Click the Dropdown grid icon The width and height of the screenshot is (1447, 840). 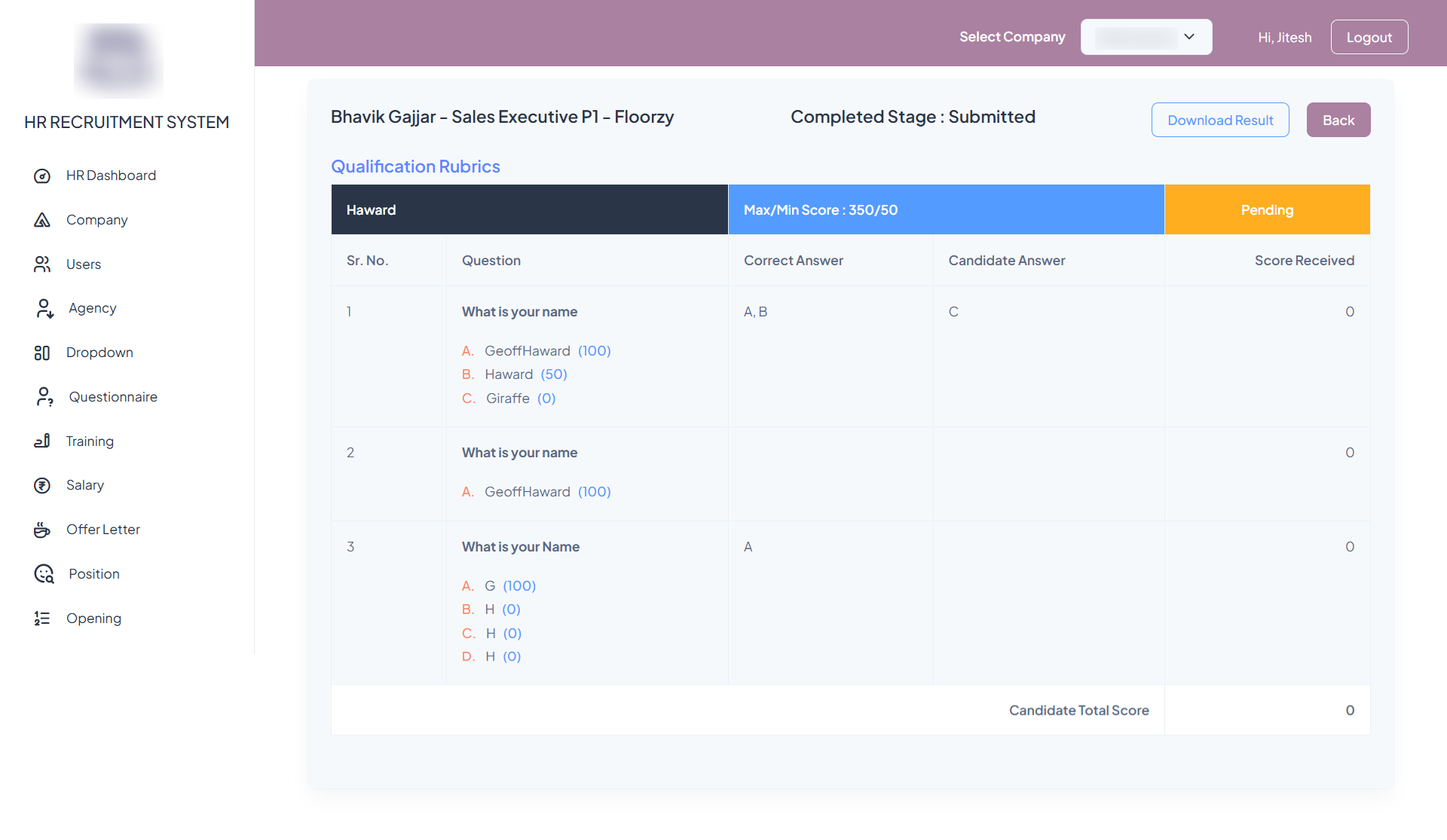click(x=42, y=353)
